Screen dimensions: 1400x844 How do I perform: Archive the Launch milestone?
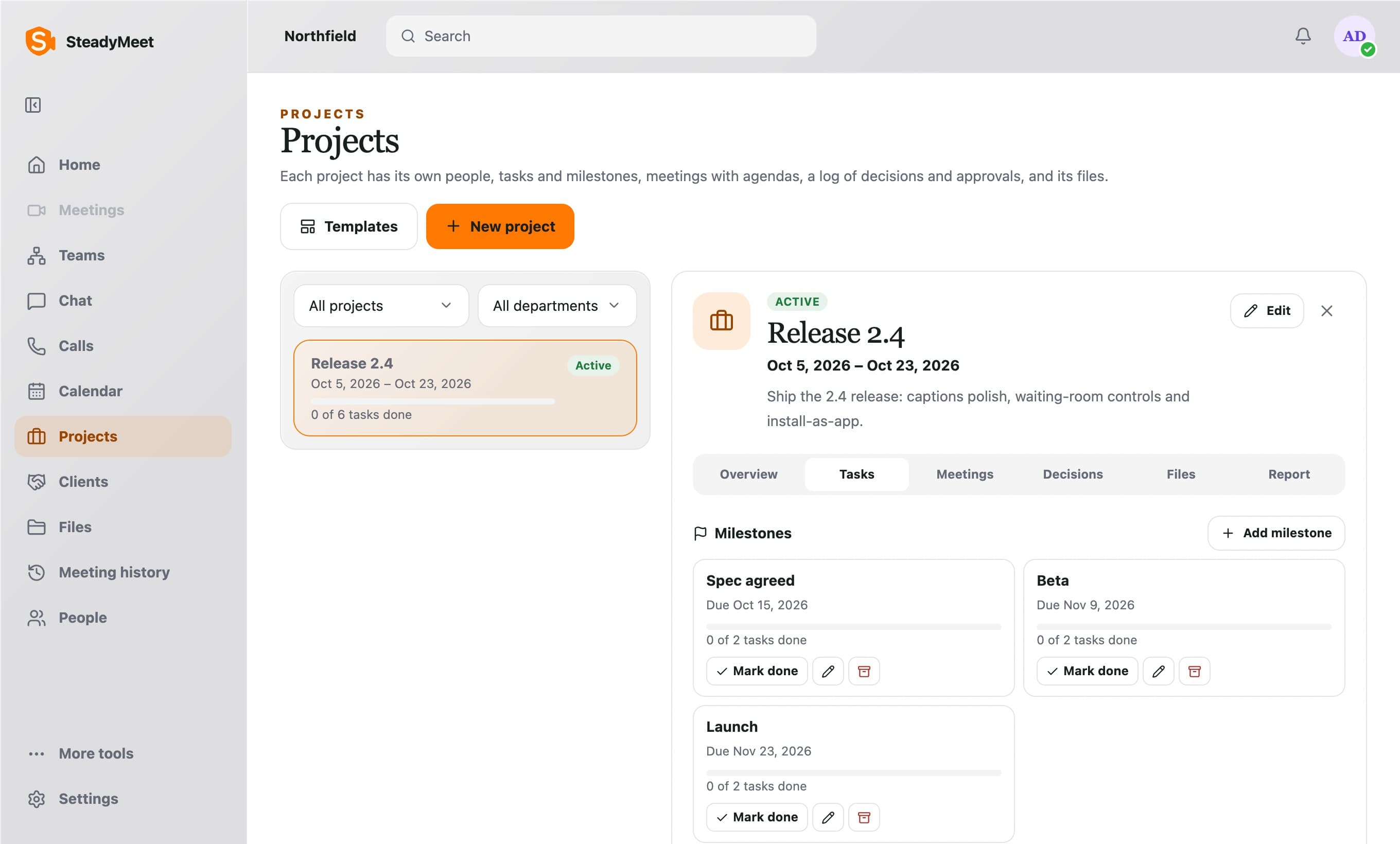coord(864,817)
